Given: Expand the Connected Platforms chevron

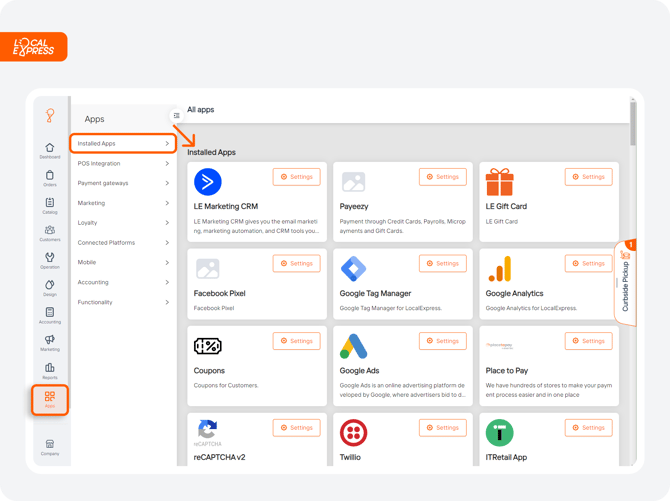Looking at the screenshot, I should tap(167, 242).
